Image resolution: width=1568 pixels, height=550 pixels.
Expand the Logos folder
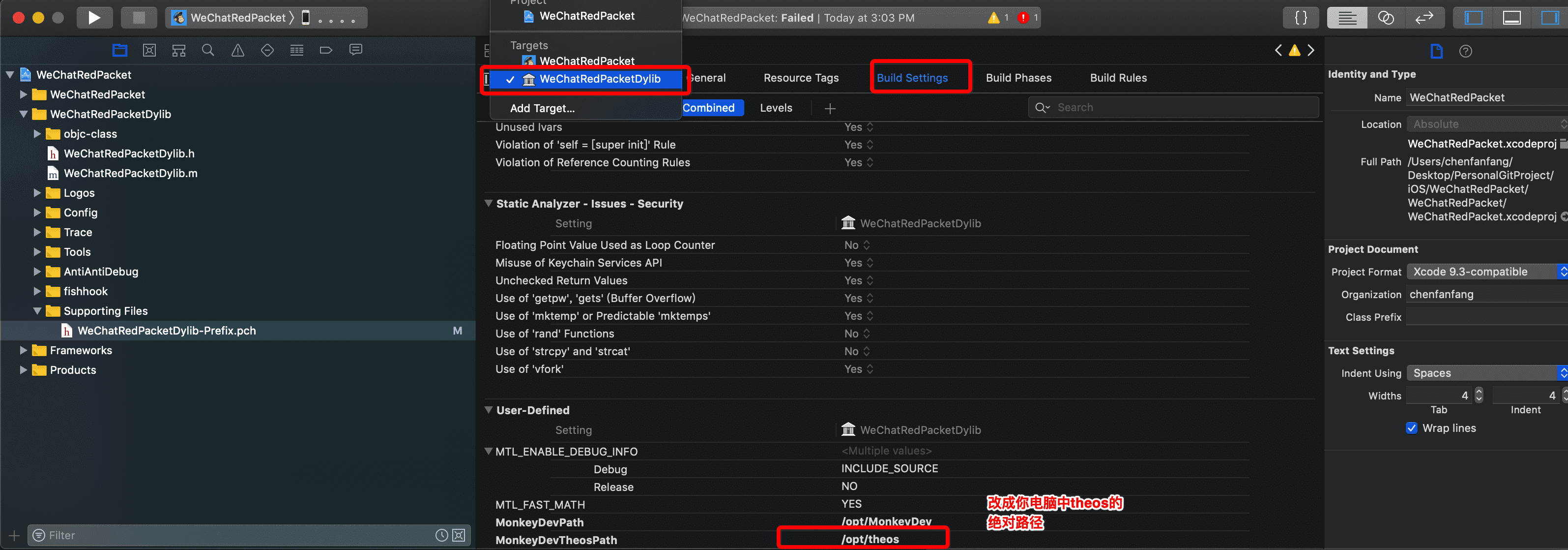(37, 193)
